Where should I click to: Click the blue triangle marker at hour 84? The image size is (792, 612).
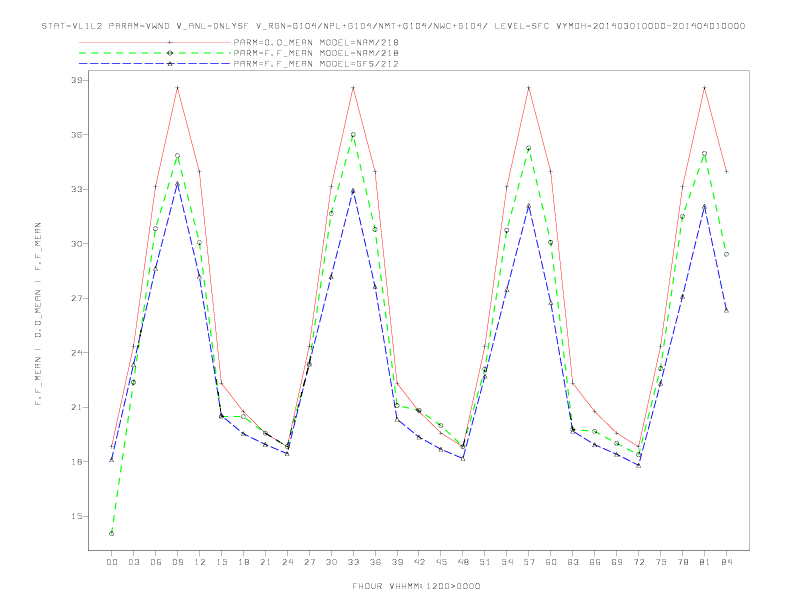click(726, 311)
